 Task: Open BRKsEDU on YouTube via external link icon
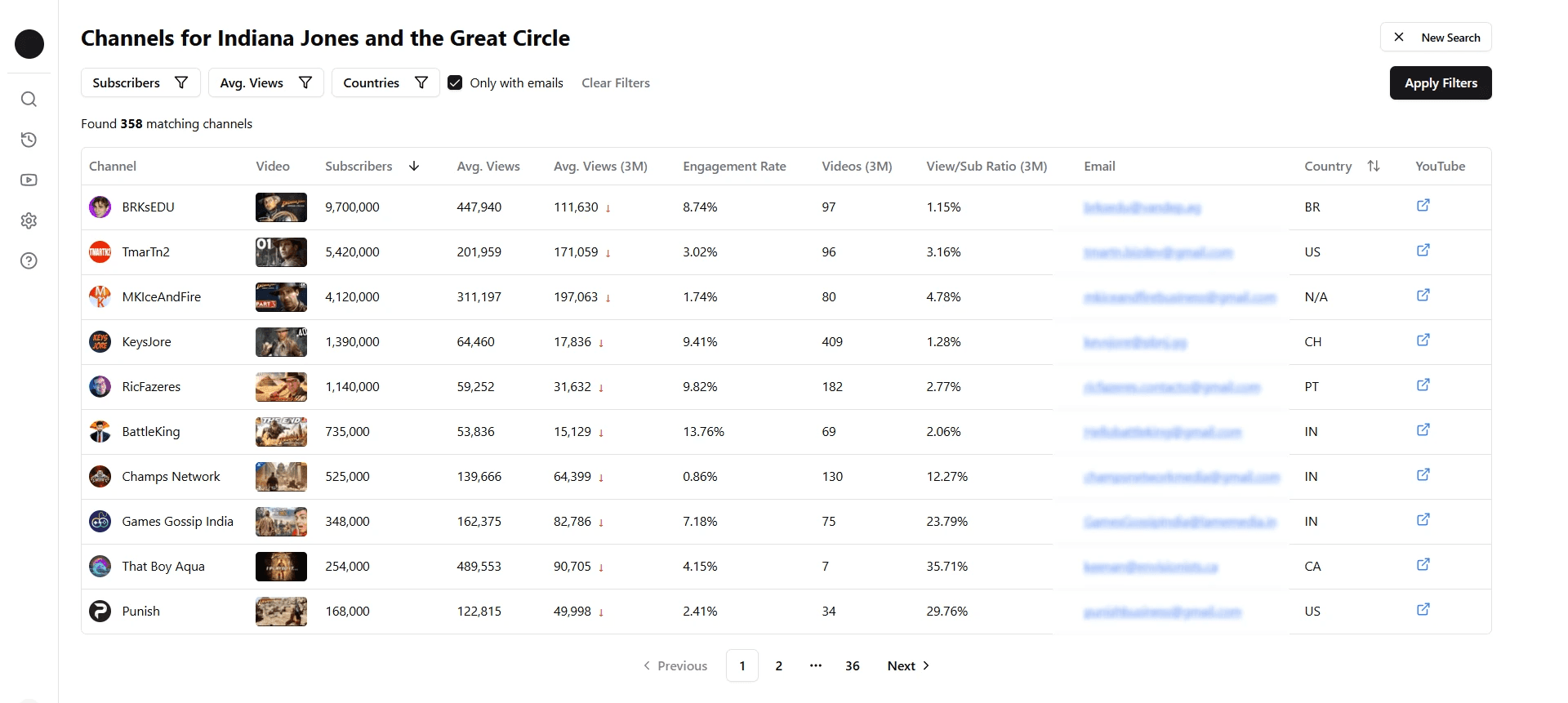1423,206
